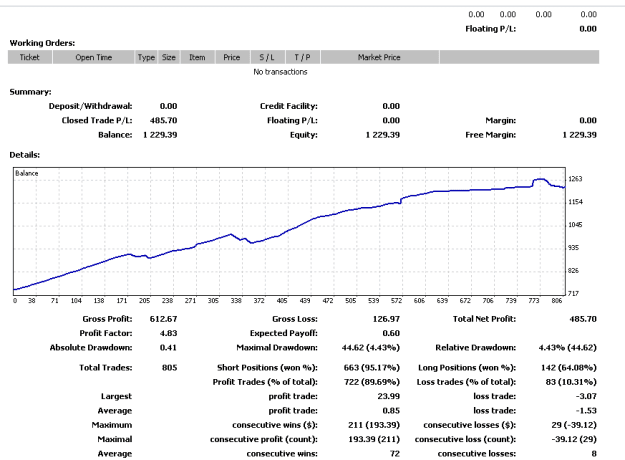Click the top Floating P/L label
Image resolution: width=625 pixels, height=460 pixels.
point(491,29)
